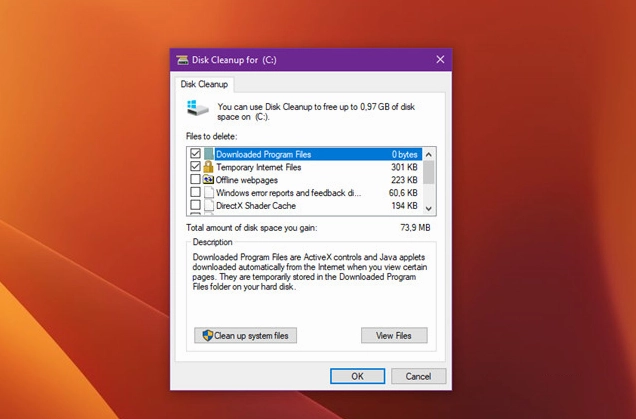The width and height of the screenshot is (636, 419).
Task: Click the 73,9 MB total value
Action: coord(415,228)
